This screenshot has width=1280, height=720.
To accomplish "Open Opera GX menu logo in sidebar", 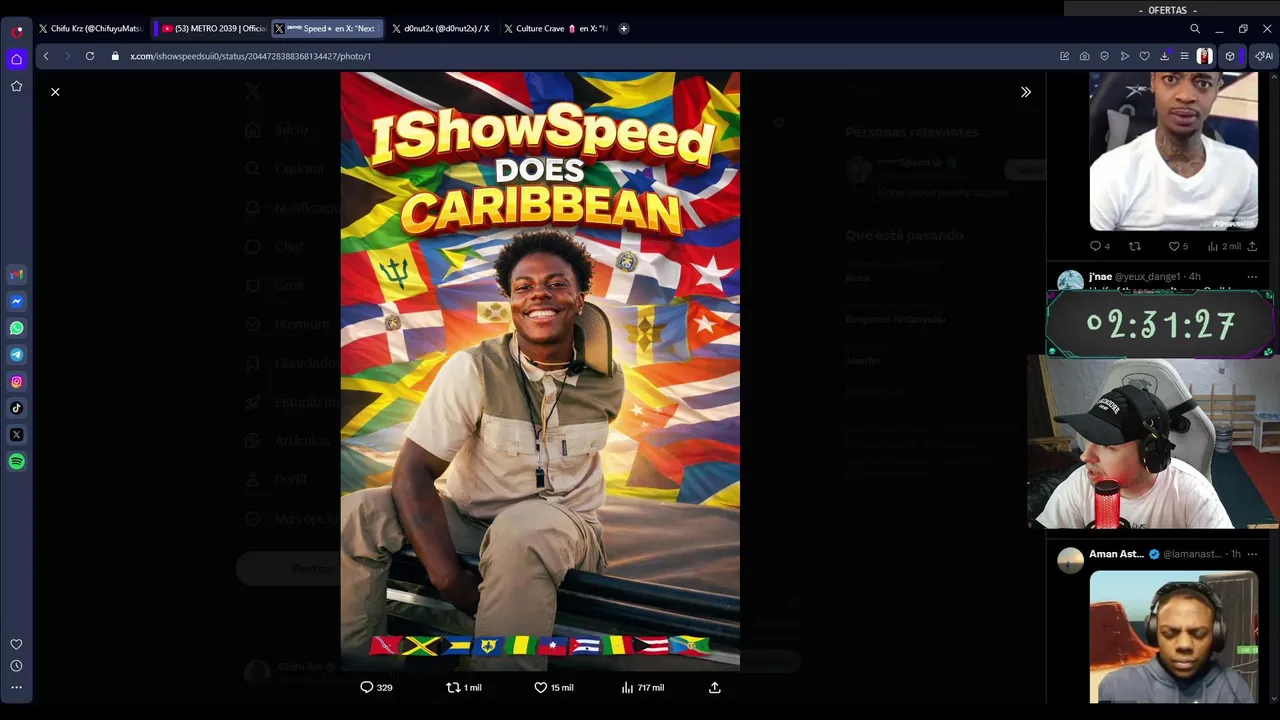I will click(x=16, y=31).
